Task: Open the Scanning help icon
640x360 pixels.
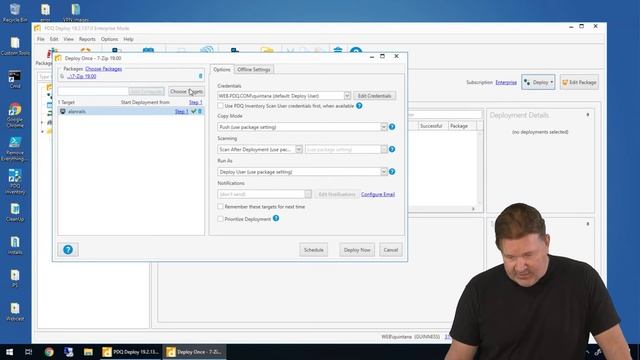Action: click(392, 149)
